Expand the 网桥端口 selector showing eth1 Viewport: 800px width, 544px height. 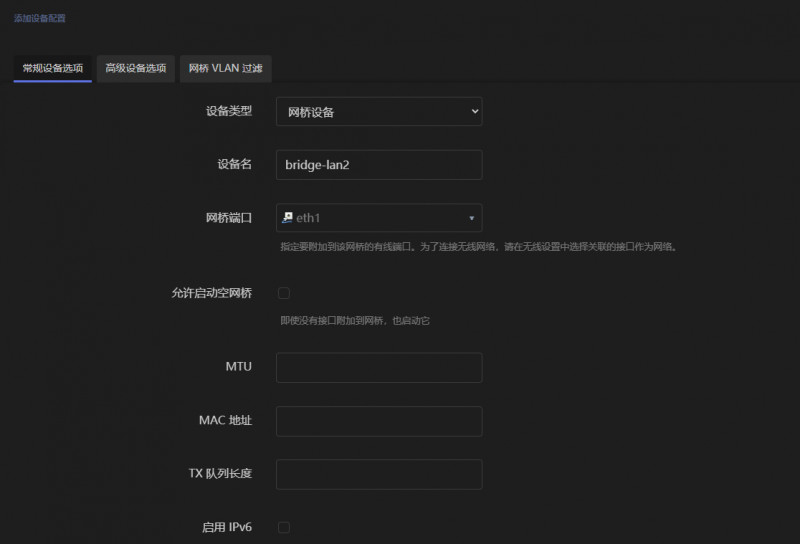378,218
